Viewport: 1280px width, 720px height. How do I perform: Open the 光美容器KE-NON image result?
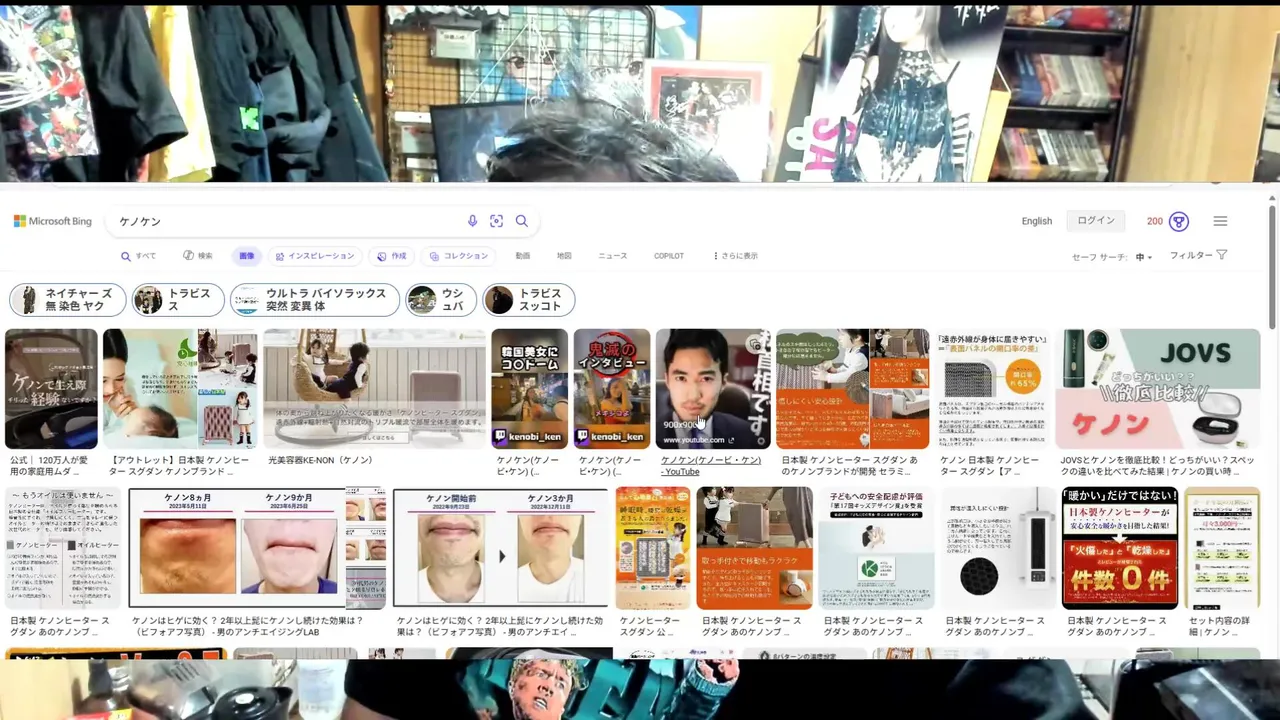(374, 389)
